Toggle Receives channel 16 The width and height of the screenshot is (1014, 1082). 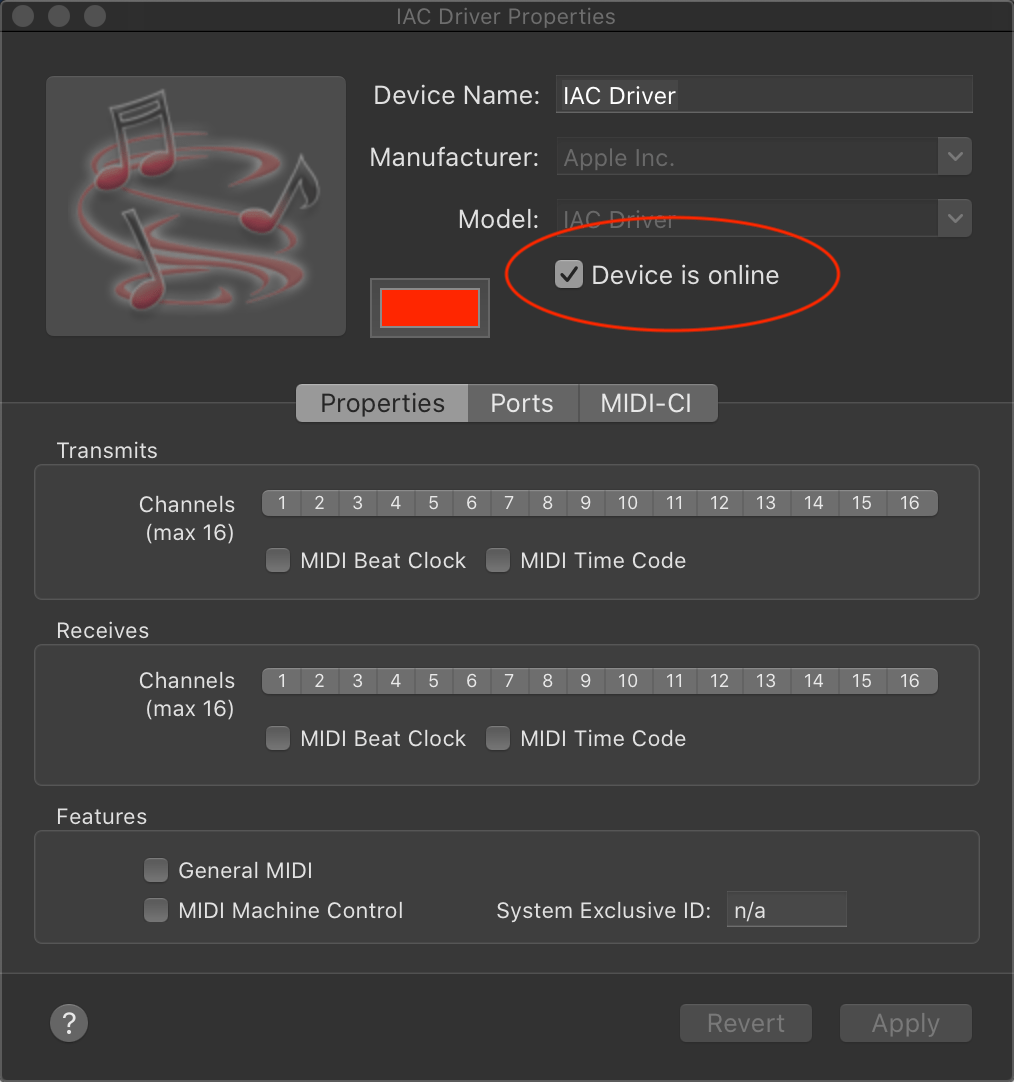(x=911, y=681)
